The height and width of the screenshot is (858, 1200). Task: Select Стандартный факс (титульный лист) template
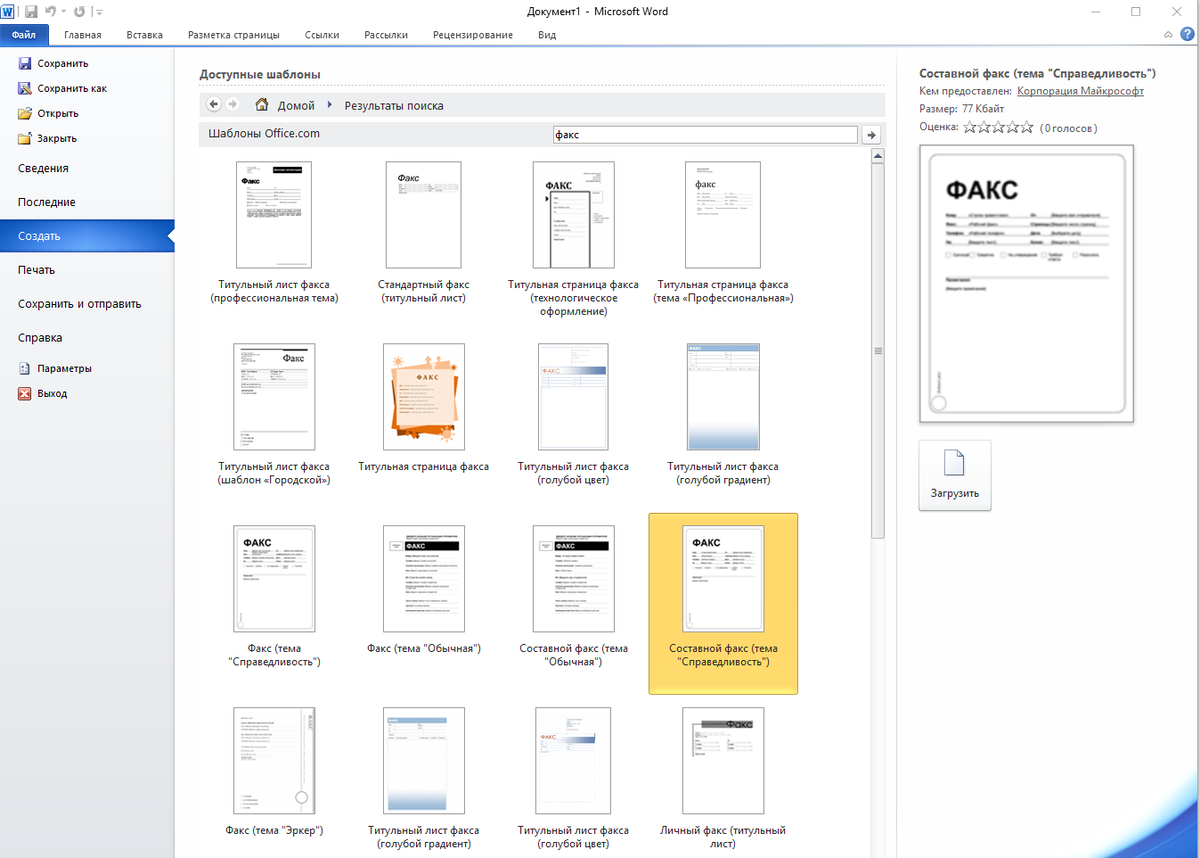pyautogui.click(x=423, y=234)
